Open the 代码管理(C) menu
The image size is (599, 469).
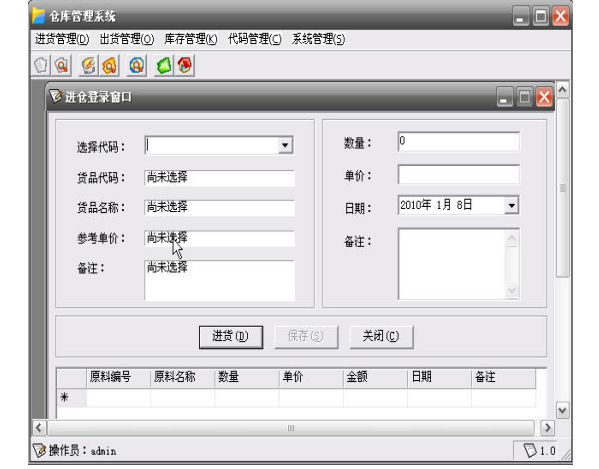(254, 39)
